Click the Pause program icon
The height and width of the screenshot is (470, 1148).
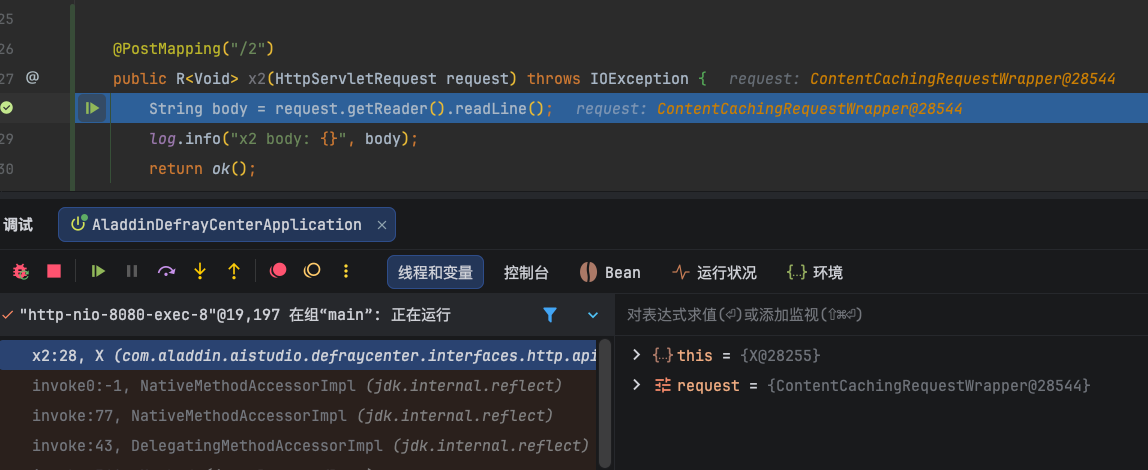132,271
